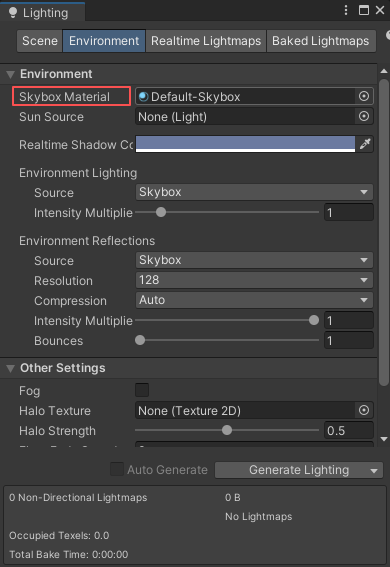Viewport: 390px width, 567px height.
Task: Toggle the Auto Generate checkbox
Action: click(117, 469)
